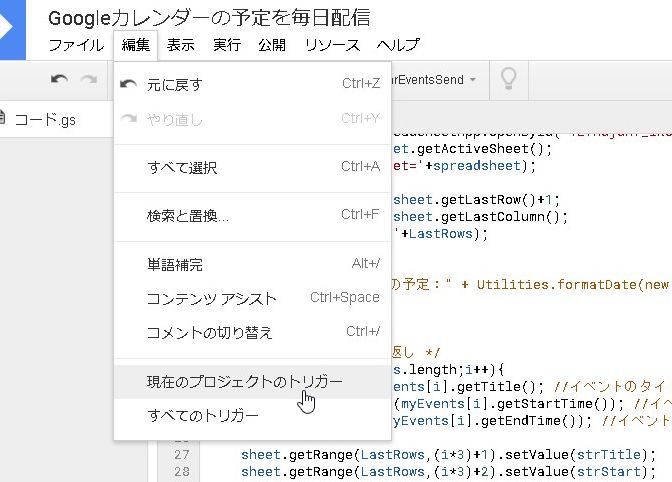Click the undo arrow in the toolbar

click(x=60, y=79)
